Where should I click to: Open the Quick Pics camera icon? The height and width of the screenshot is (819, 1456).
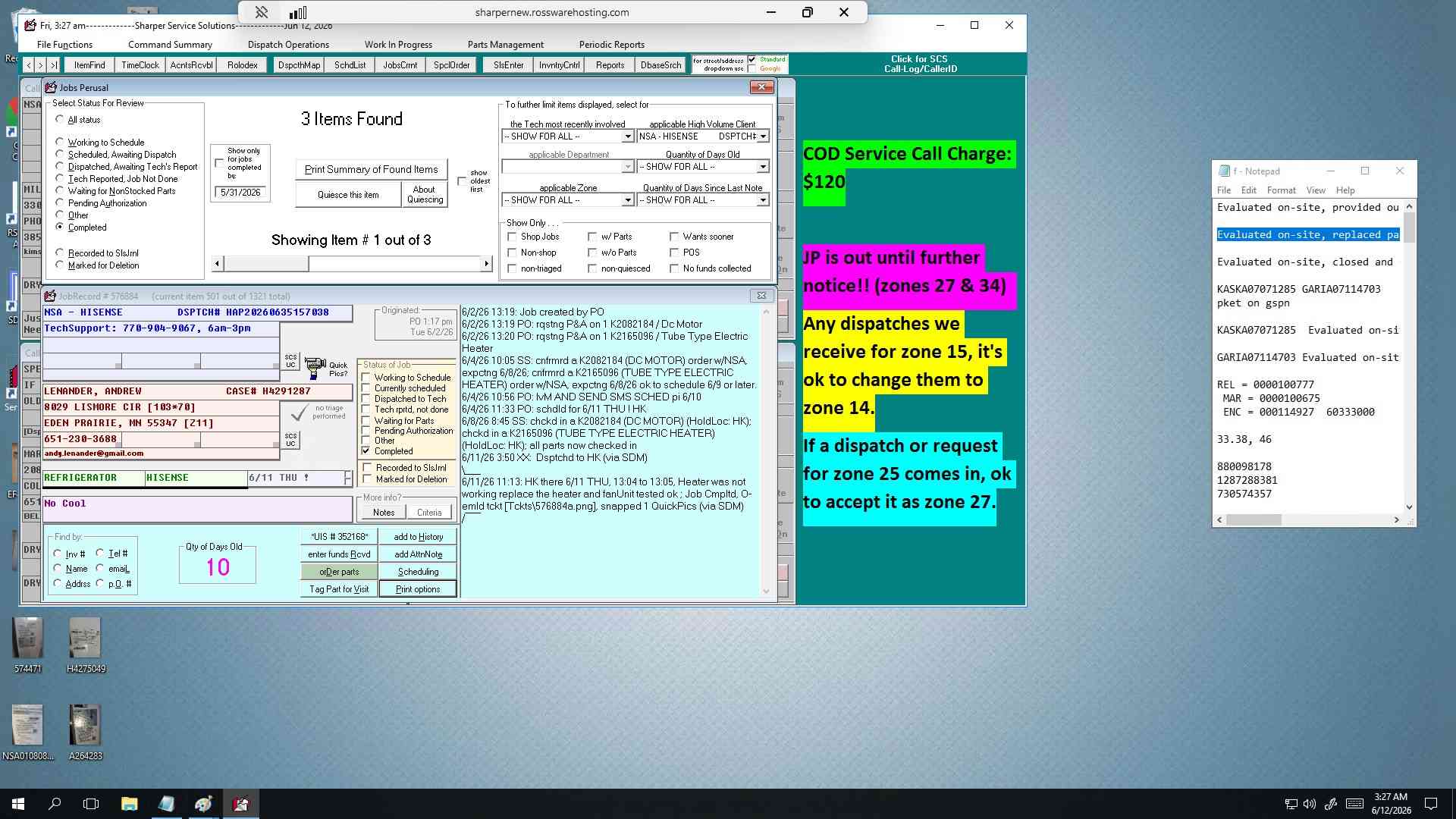(315, 369)
